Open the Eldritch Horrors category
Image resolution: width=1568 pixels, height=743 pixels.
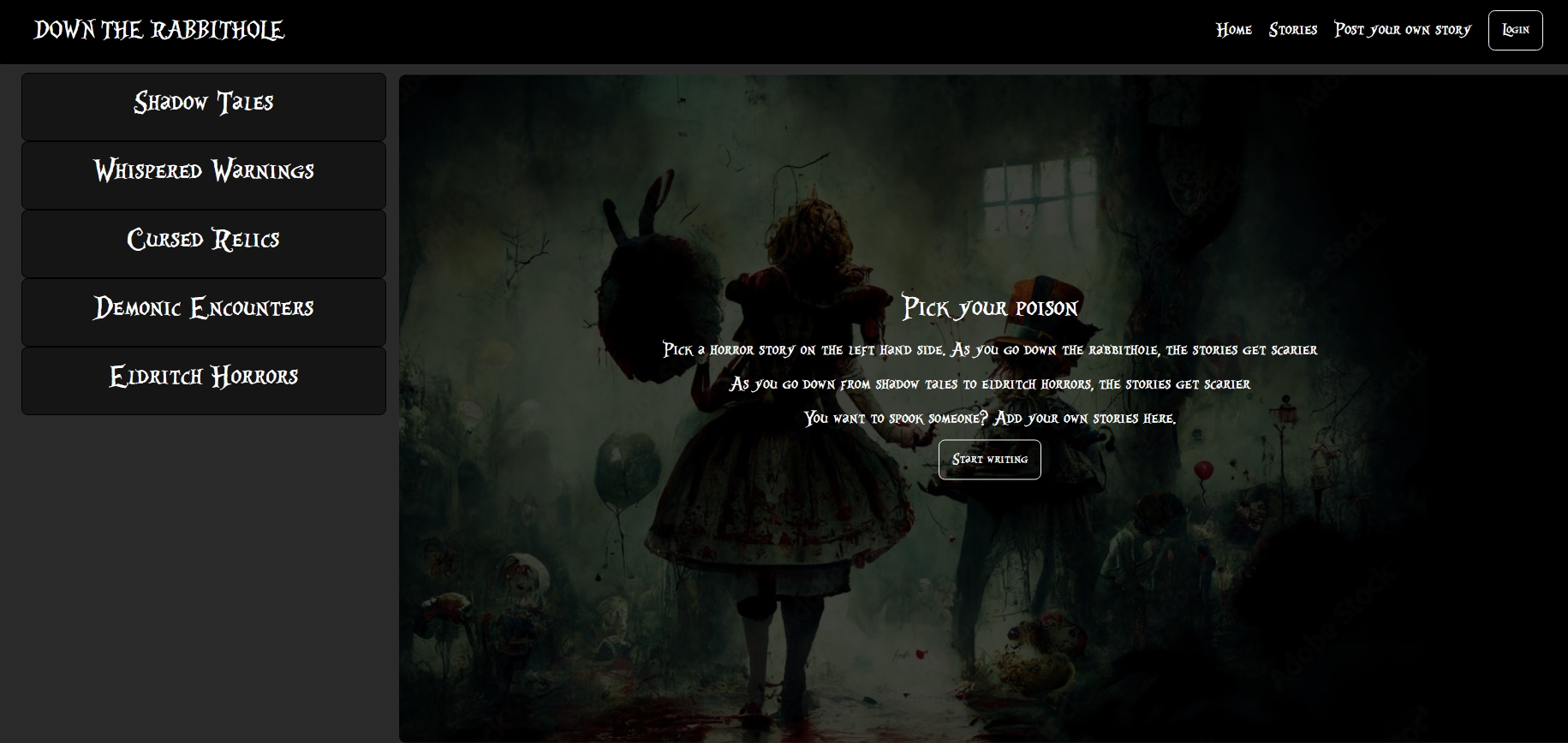point(204,381)
